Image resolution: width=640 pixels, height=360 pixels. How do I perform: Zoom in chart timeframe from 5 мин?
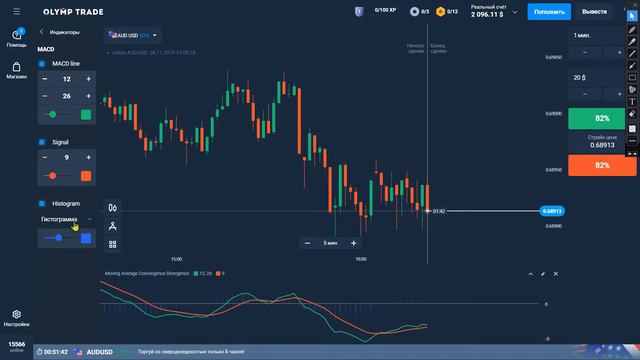[353, 243]
